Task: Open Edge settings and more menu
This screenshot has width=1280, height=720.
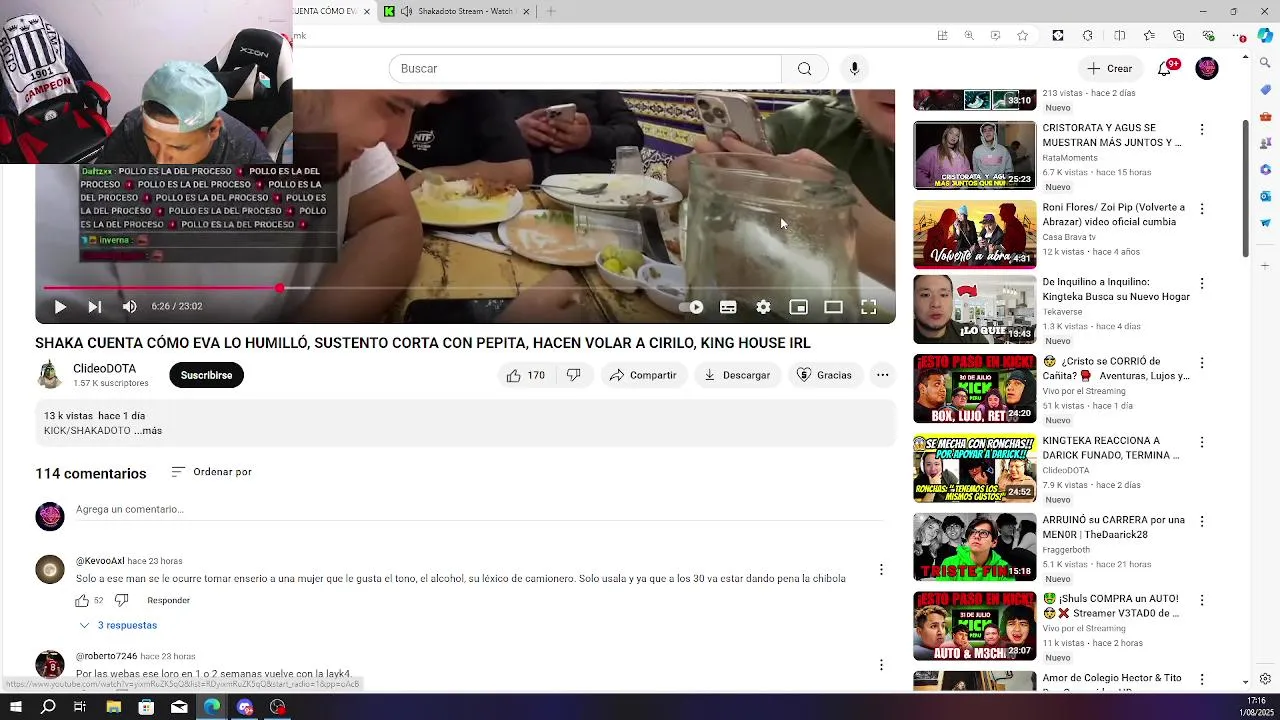Action: tap(1238, 36)
